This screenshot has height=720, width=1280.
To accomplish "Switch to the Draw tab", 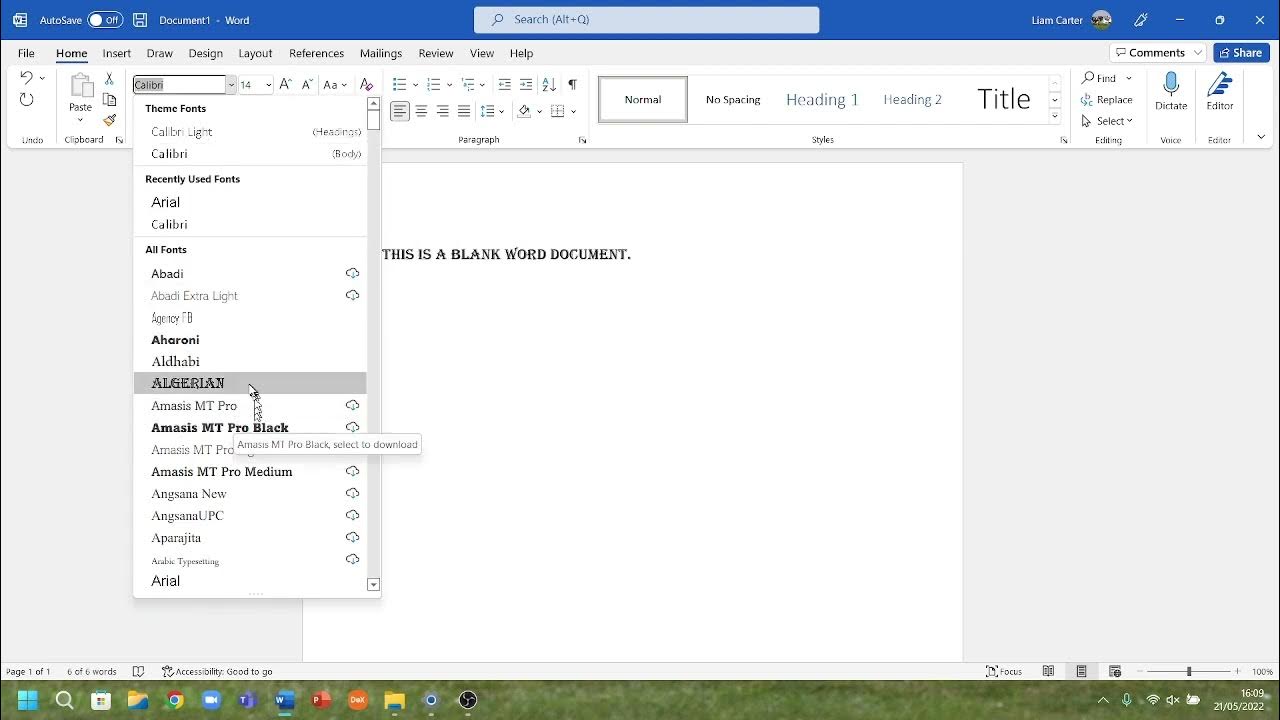I will 159,53.
